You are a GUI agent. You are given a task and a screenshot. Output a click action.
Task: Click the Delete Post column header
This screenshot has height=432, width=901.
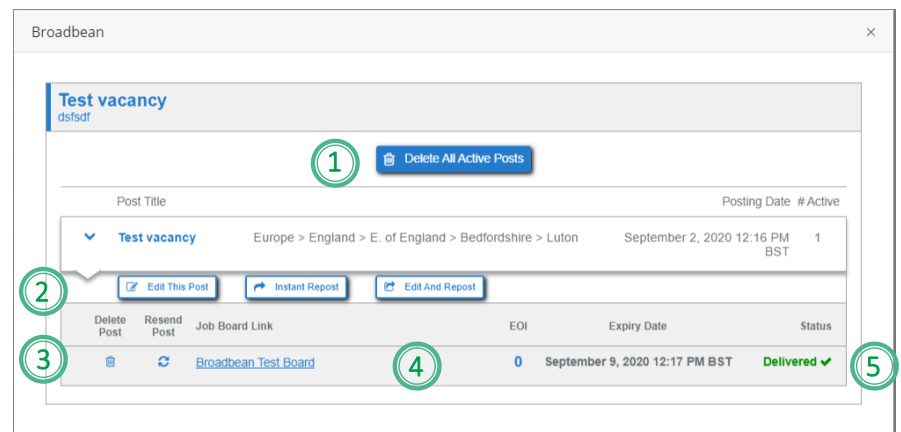tap(109, 326)
